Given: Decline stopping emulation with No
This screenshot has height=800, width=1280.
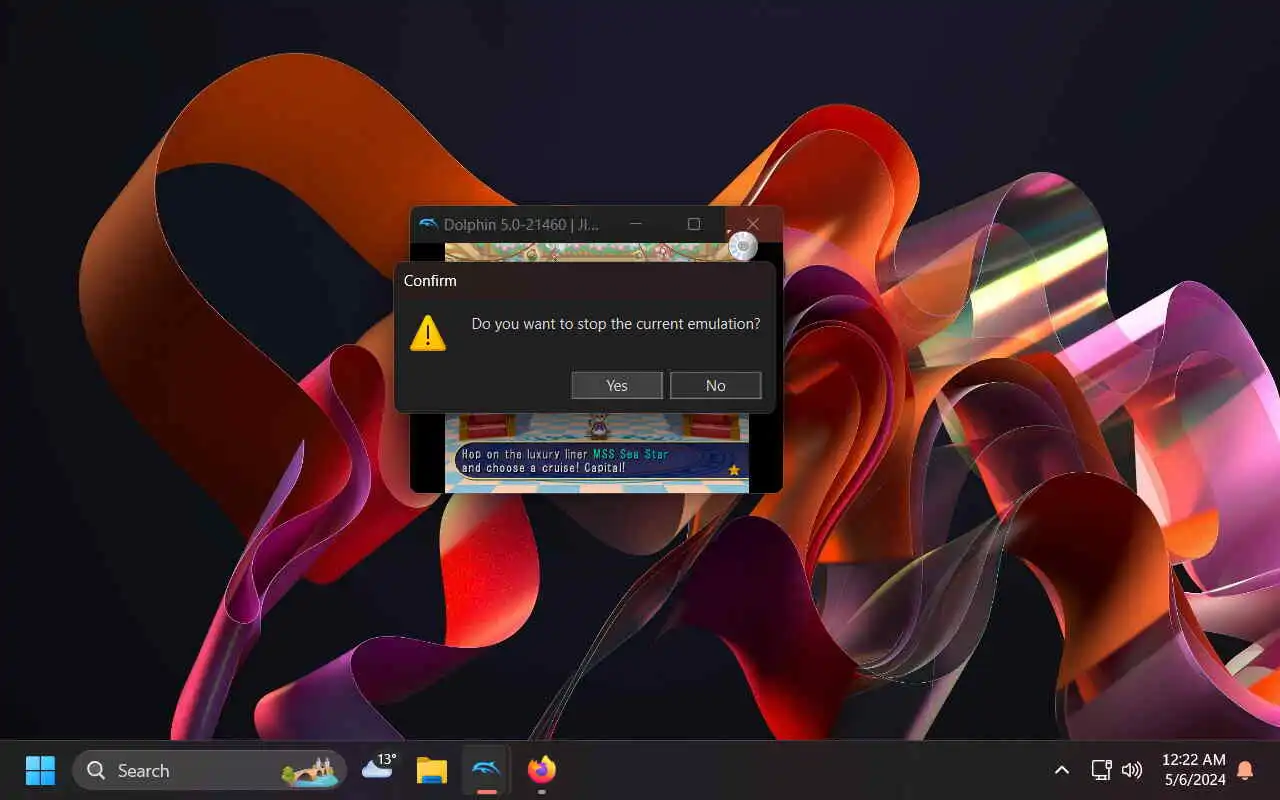Looking at the screenshot, I should pos(716,385).
